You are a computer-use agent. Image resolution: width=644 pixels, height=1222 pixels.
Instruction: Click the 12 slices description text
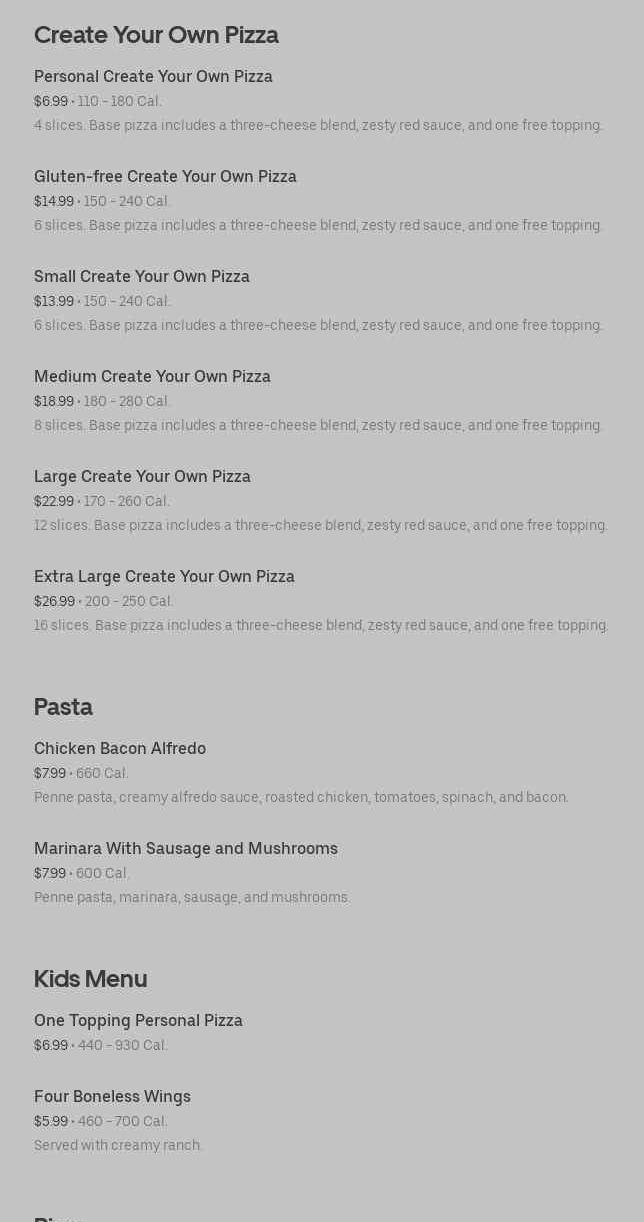tap(320, 526)
